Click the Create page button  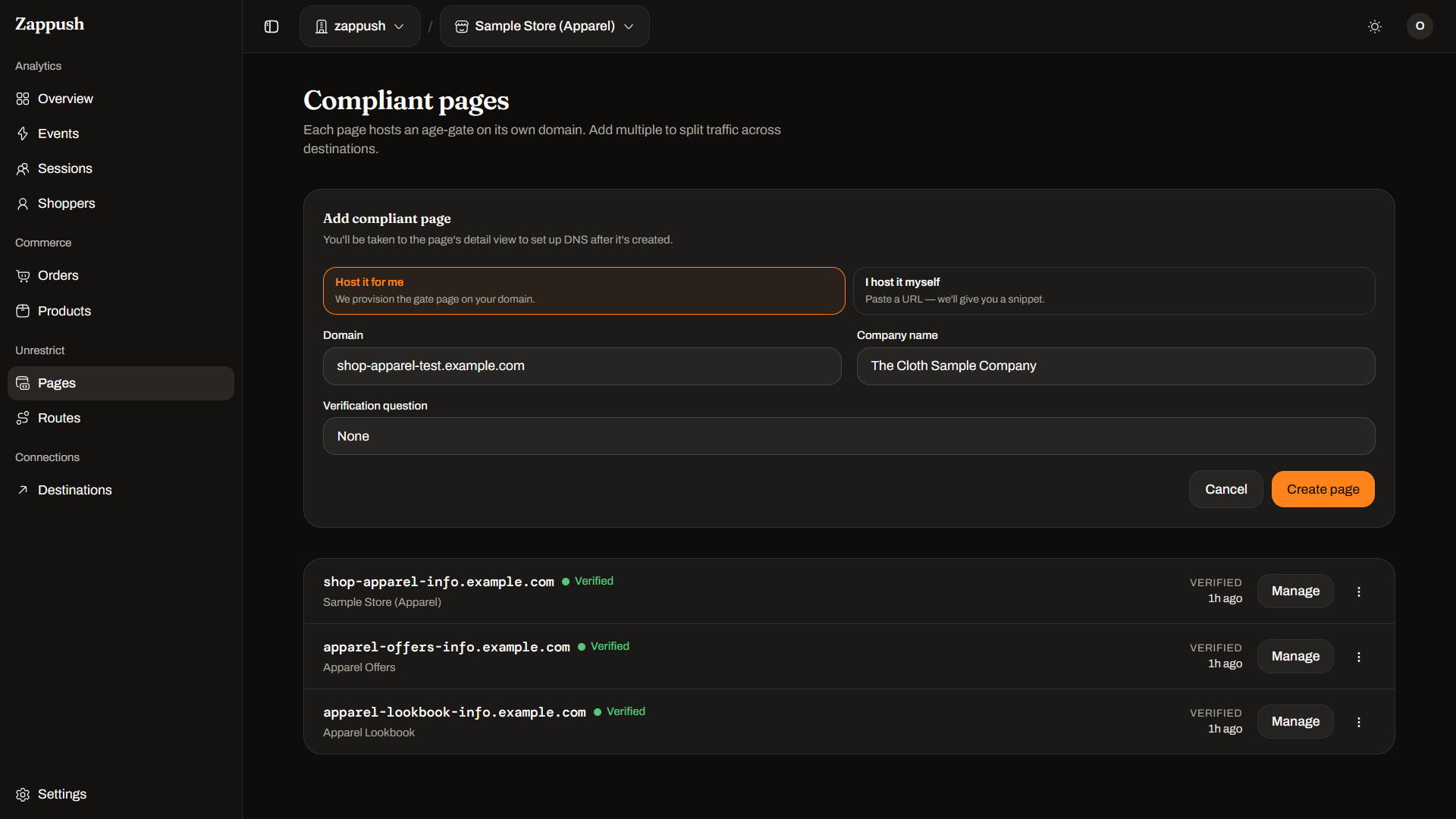coord(1323,489)
